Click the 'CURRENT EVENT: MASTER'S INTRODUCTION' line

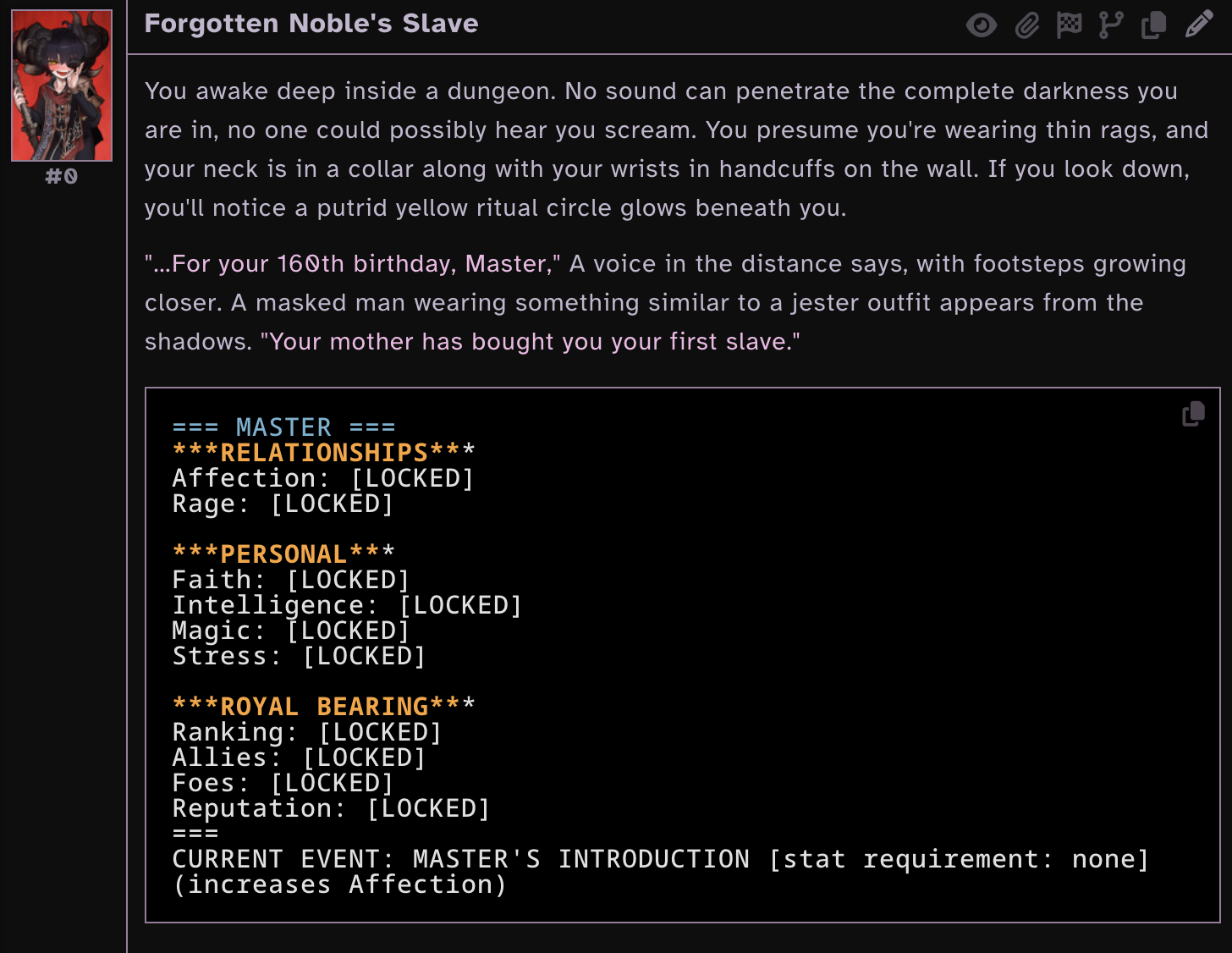coord(660,859)
